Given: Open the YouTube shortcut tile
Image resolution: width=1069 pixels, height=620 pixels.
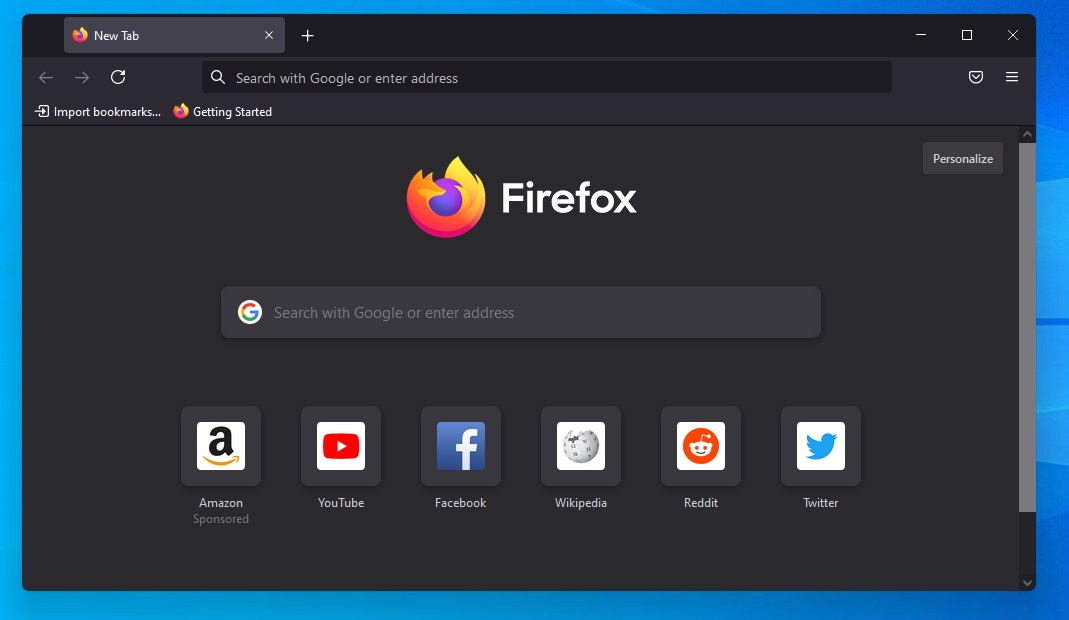Looking at the screenshot, I should [341, 446].
